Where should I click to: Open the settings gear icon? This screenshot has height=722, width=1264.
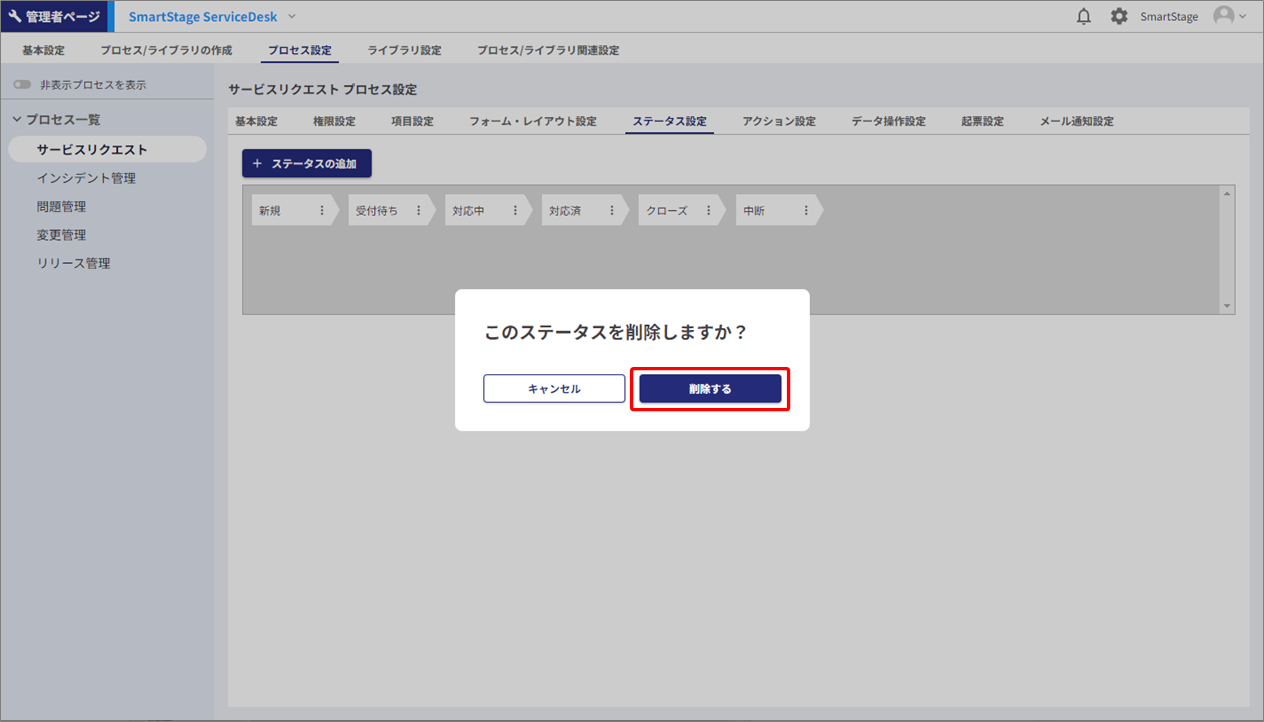point(1119,17)
